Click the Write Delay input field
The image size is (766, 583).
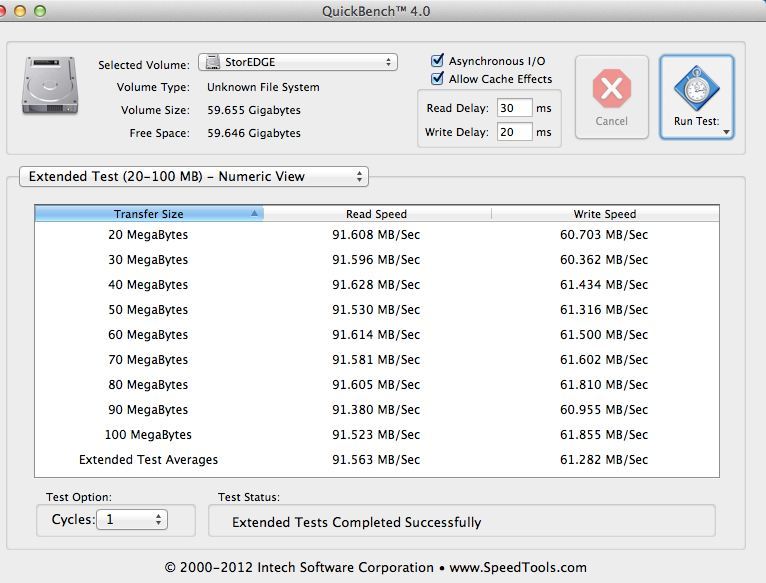(x=514, y=132)
